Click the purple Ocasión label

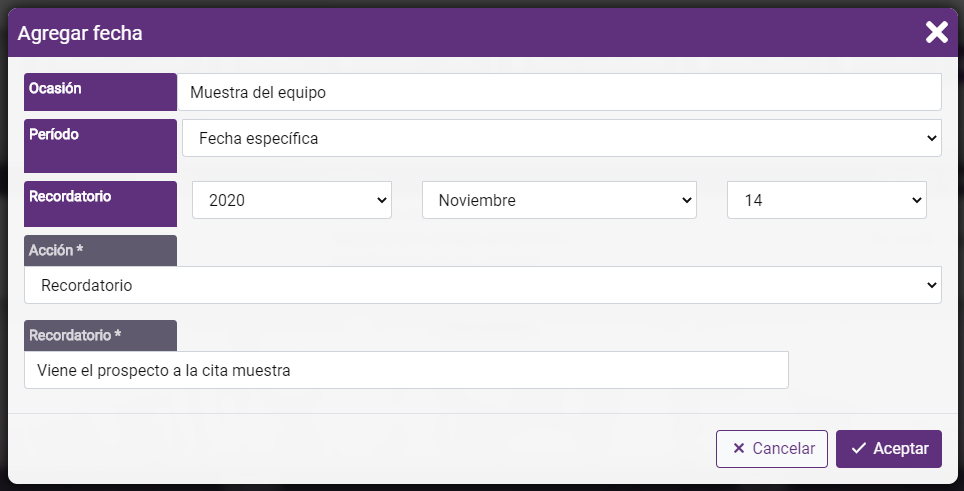(x=100, y=92)
